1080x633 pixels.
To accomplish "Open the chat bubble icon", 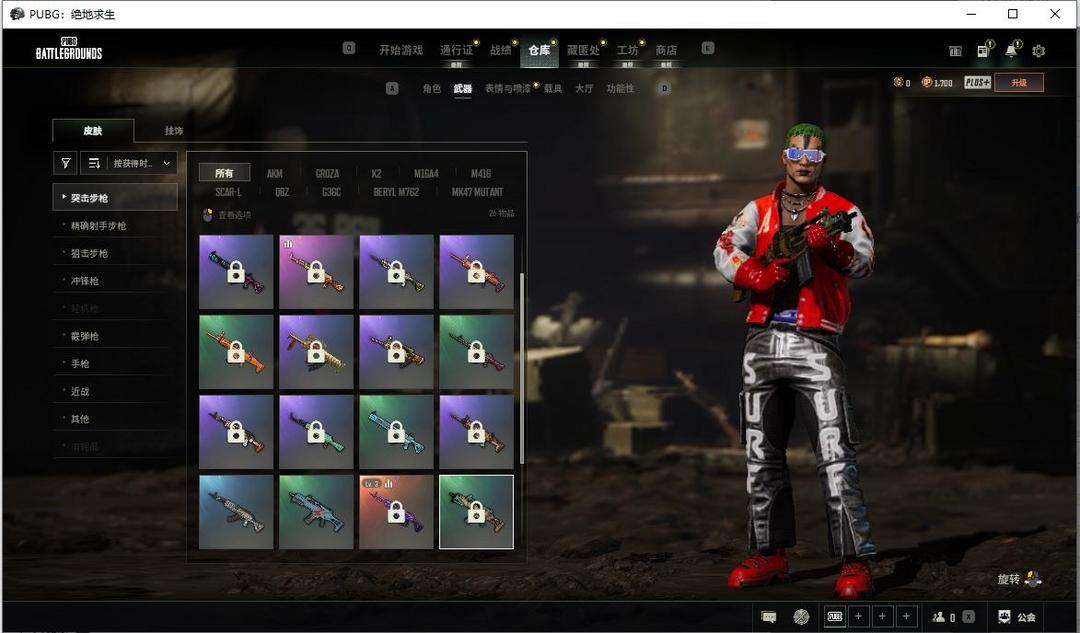I will (x=769, y=617).
